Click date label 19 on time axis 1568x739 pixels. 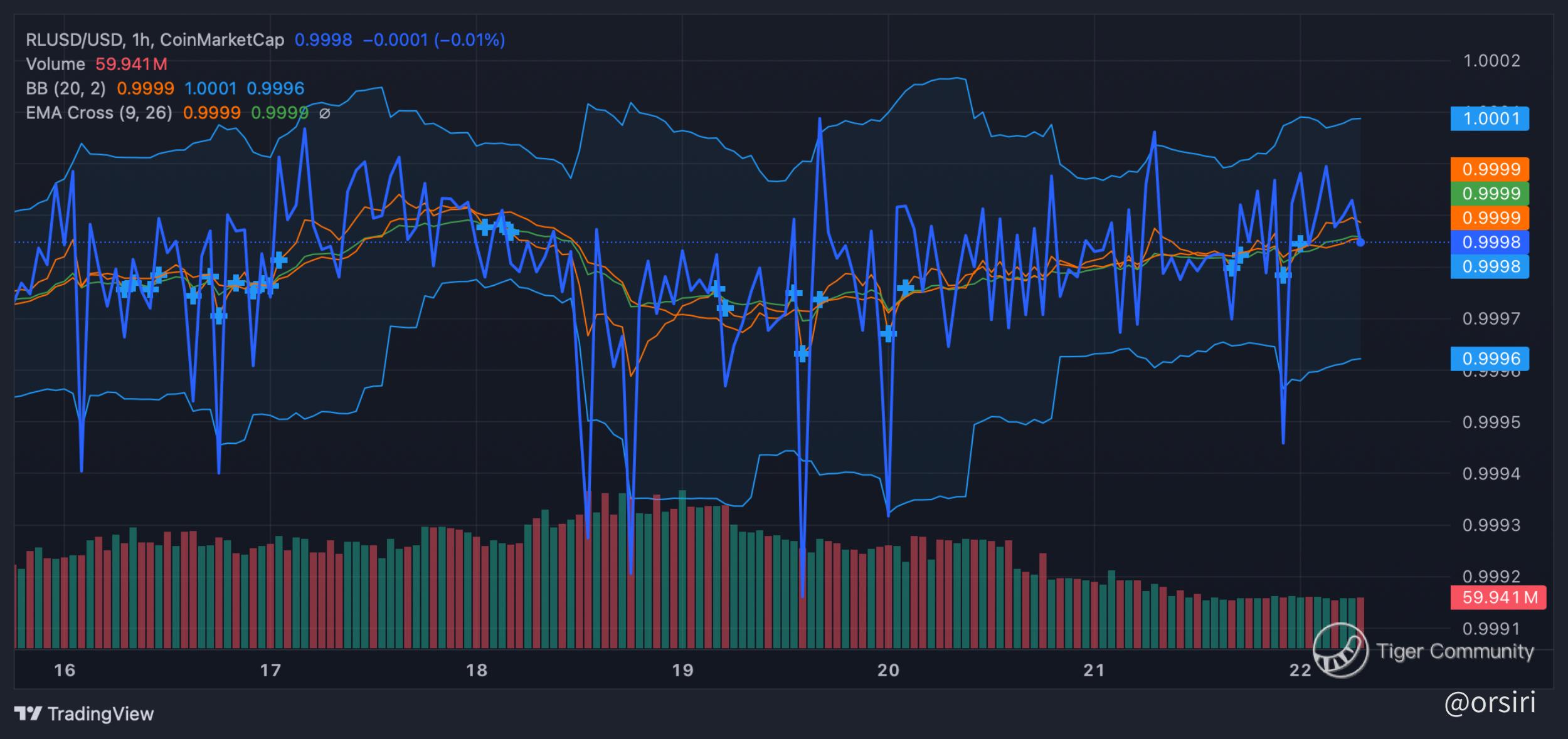682,670
